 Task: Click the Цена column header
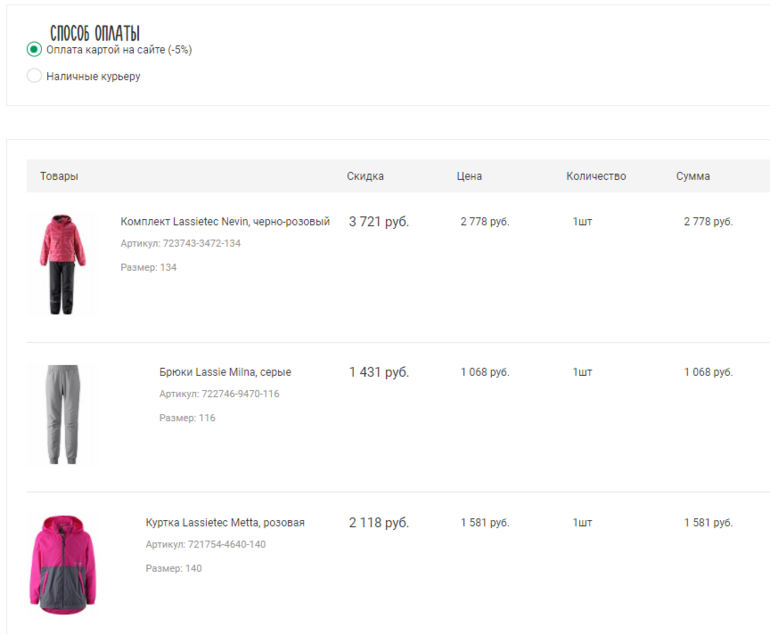tap(469, 176)
